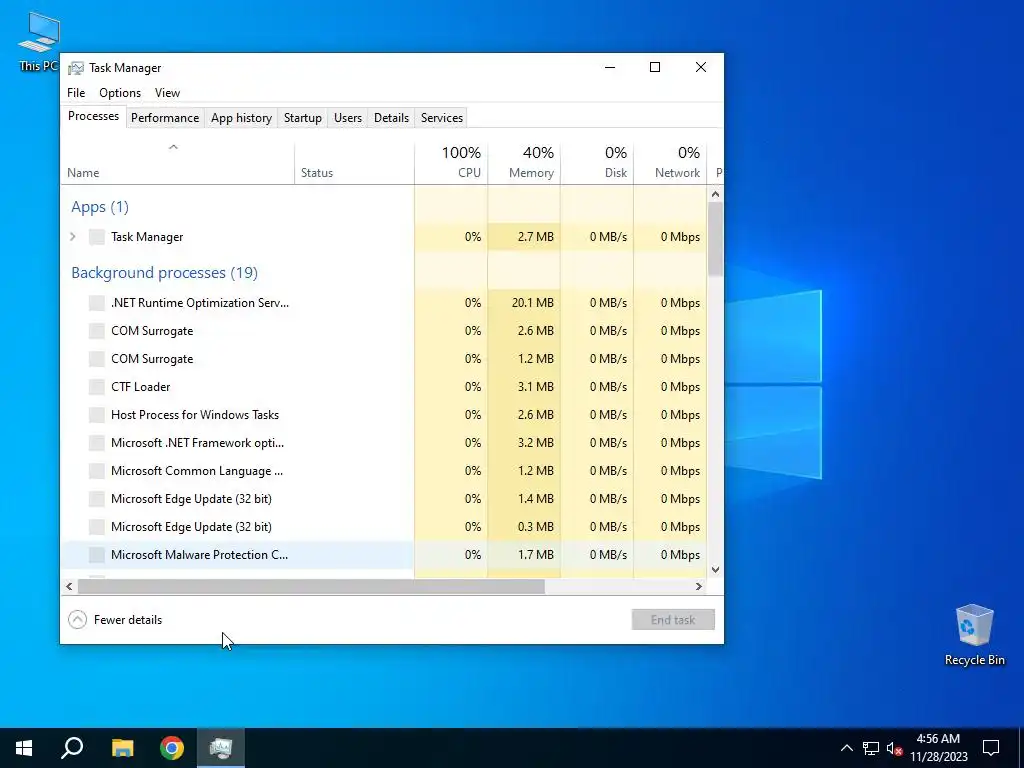The height and width of the screenshot is (768, 1024).
Task: Click the 20.1 MB memory value
Action: [x=533, y=303]
